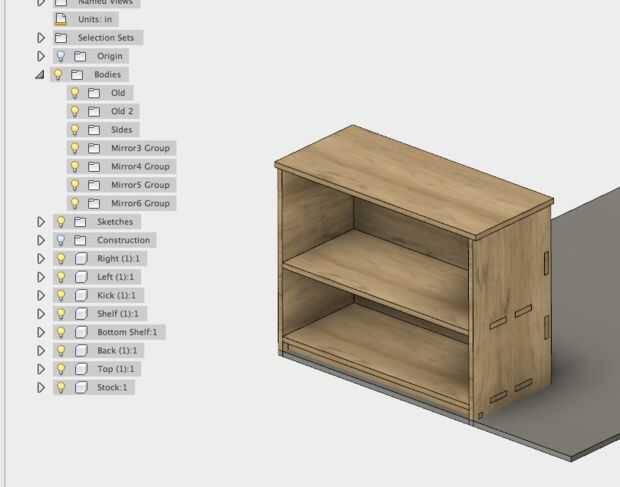Hide the Old bodies group
This screenshot has height=487, width=620.
75,93
